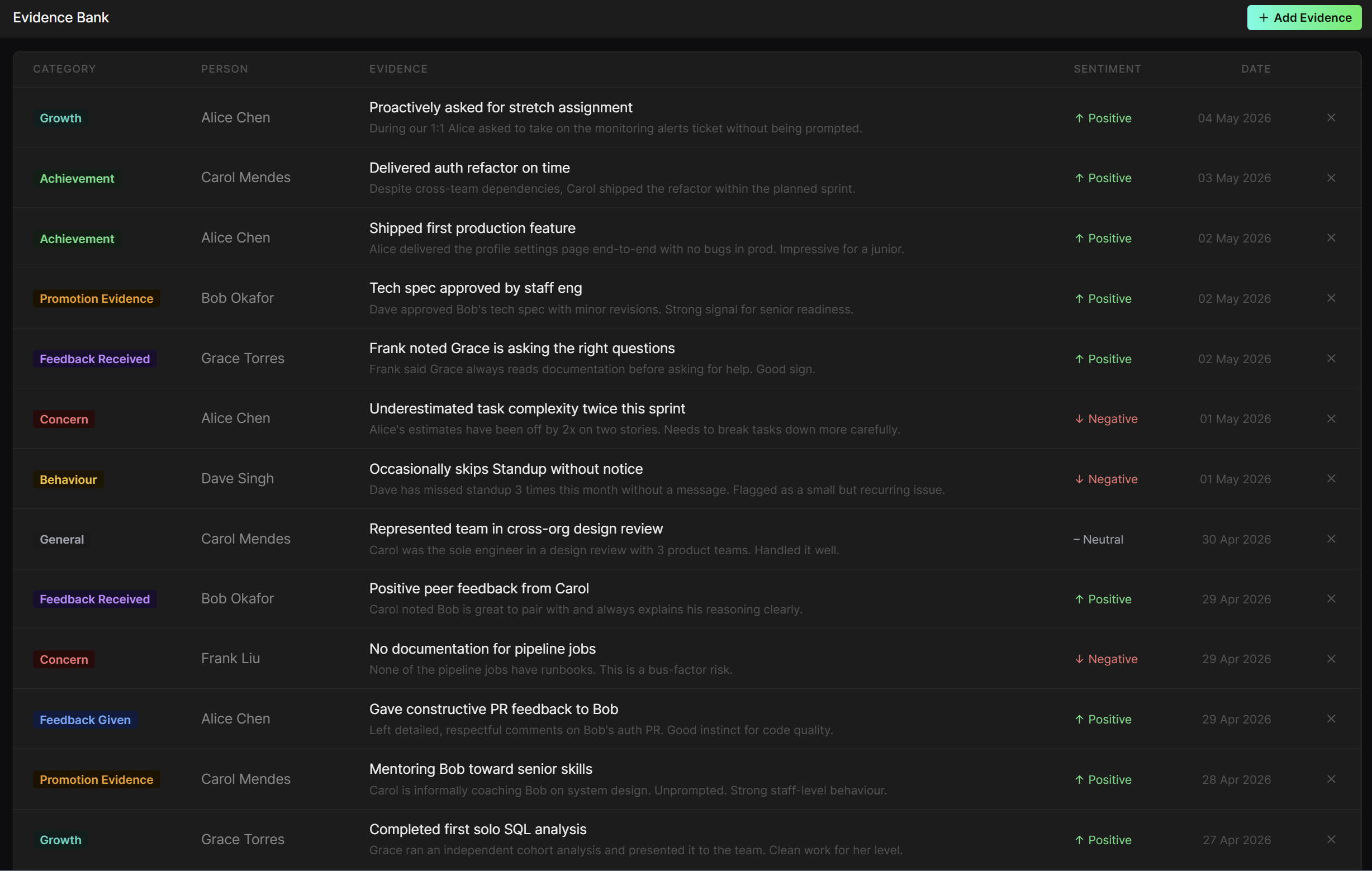Click the Neutral sentiment indicator

(x=1098, y=540)
